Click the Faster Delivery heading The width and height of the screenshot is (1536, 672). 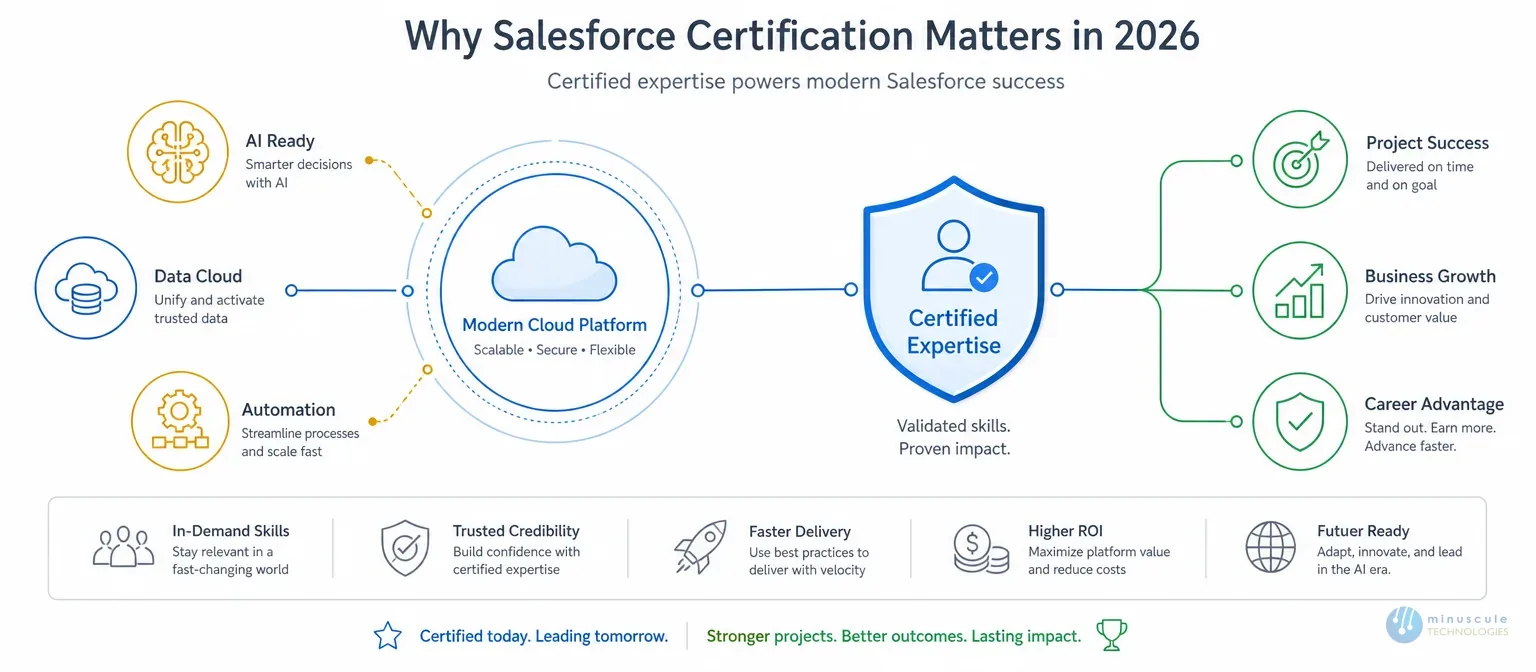click(800, 532)
